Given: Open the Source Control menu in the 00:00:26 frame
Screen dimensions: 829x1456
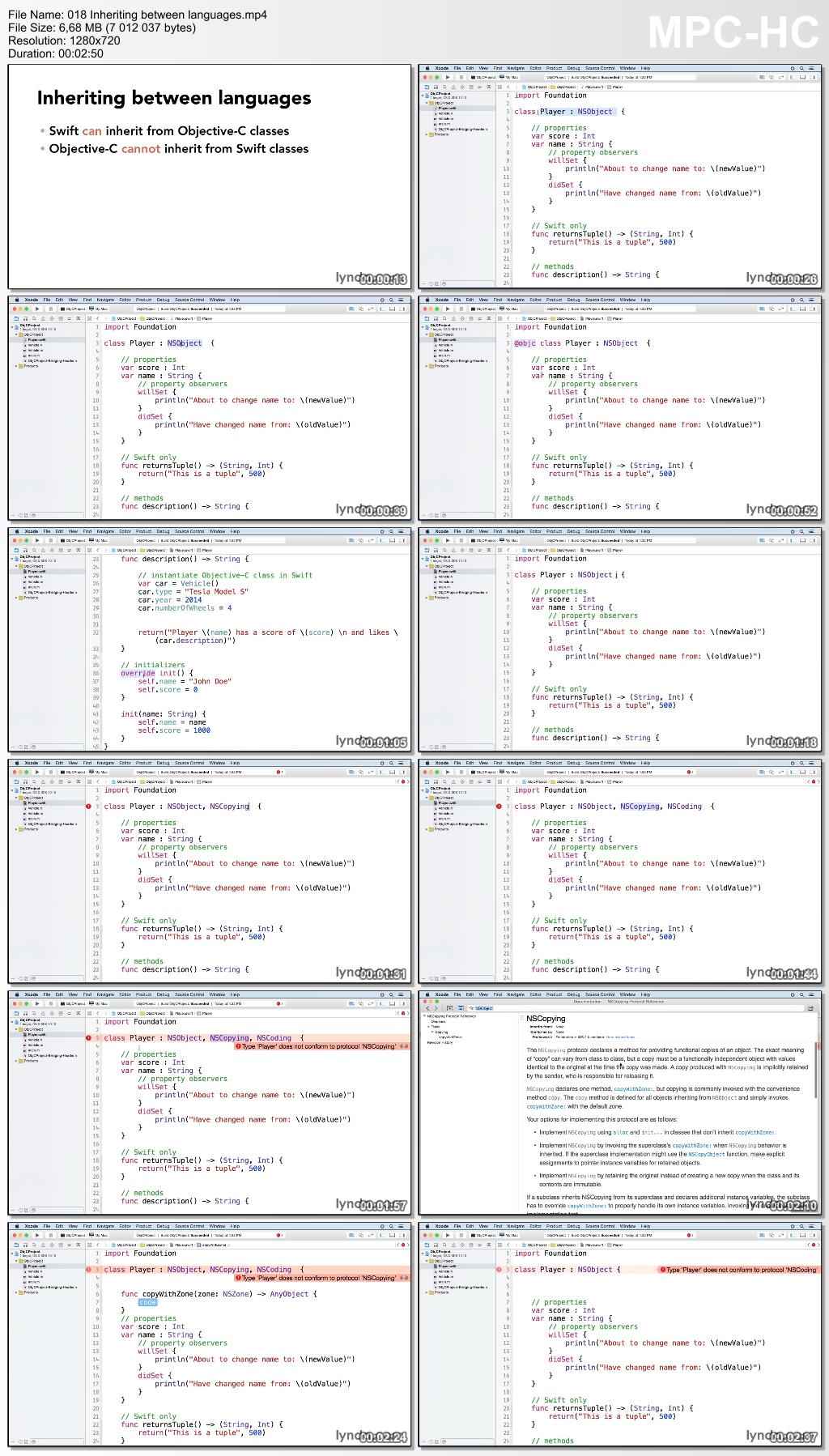Looking at the screenshot, I should coord(600,68).
